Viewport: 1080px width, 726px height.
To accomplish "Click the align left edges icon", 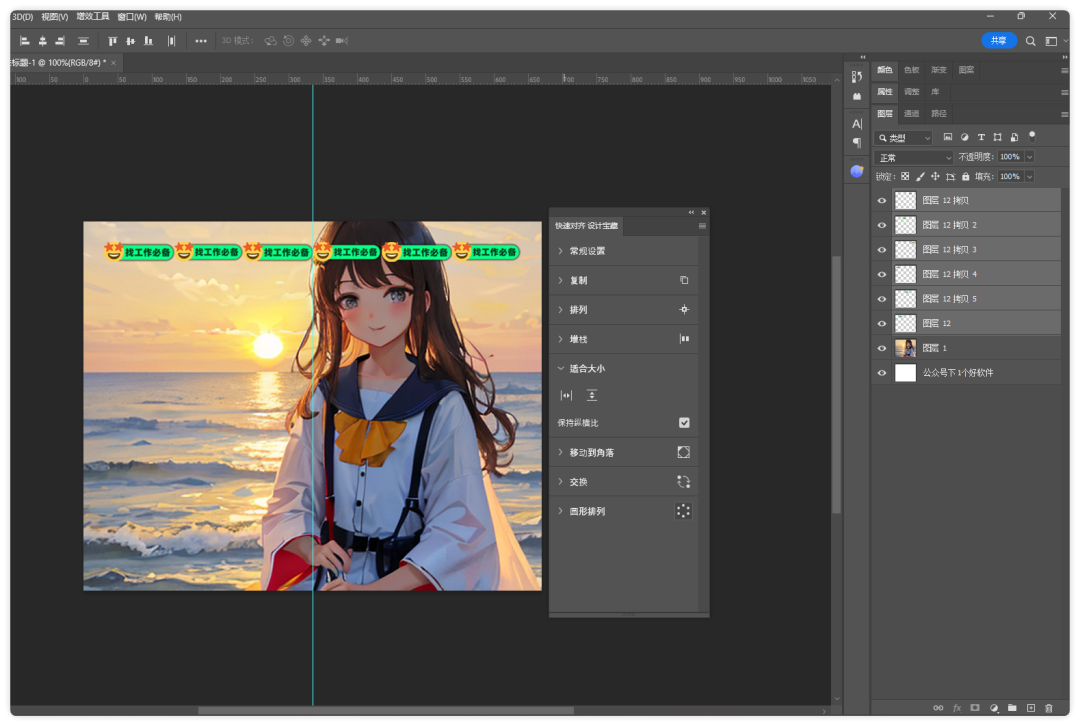I will [x=24, y=41].
